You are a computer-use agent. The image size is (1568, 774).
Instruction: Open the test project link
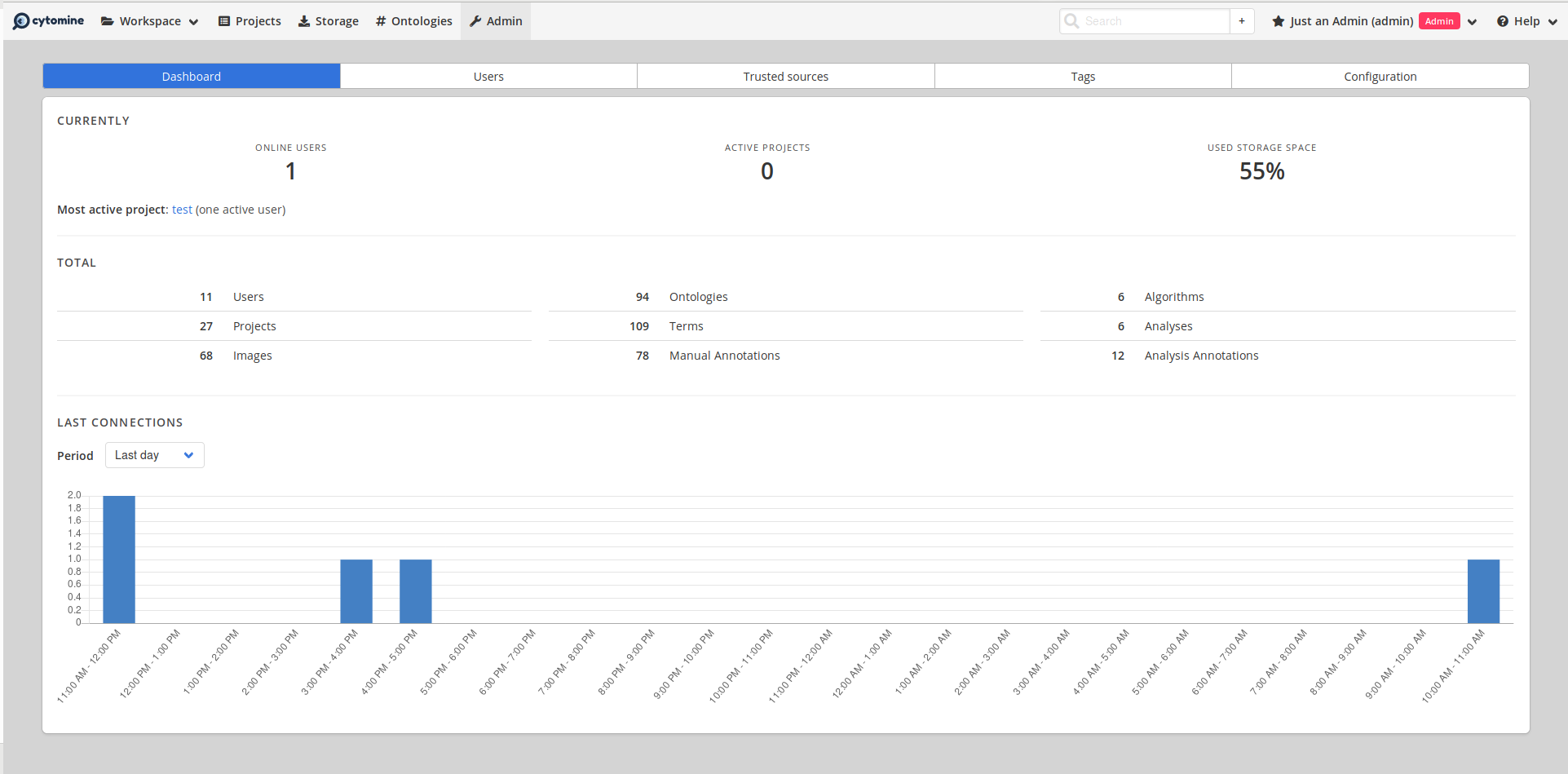(x=182, y=210)
